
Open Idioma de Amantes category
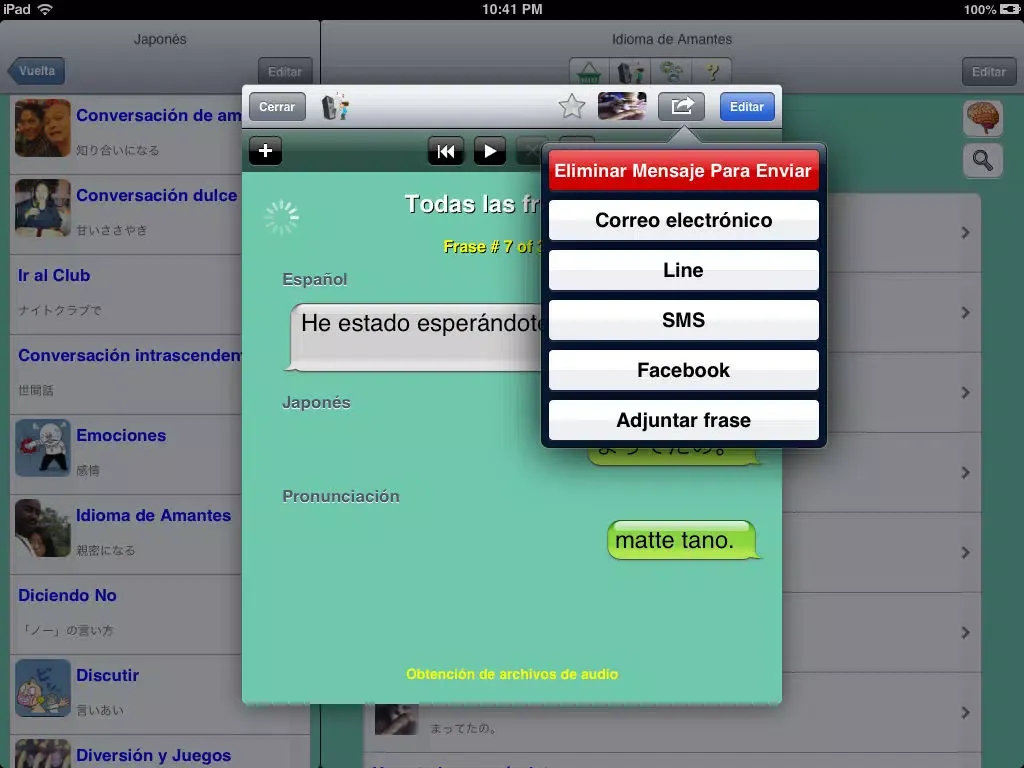pos(126,535)
